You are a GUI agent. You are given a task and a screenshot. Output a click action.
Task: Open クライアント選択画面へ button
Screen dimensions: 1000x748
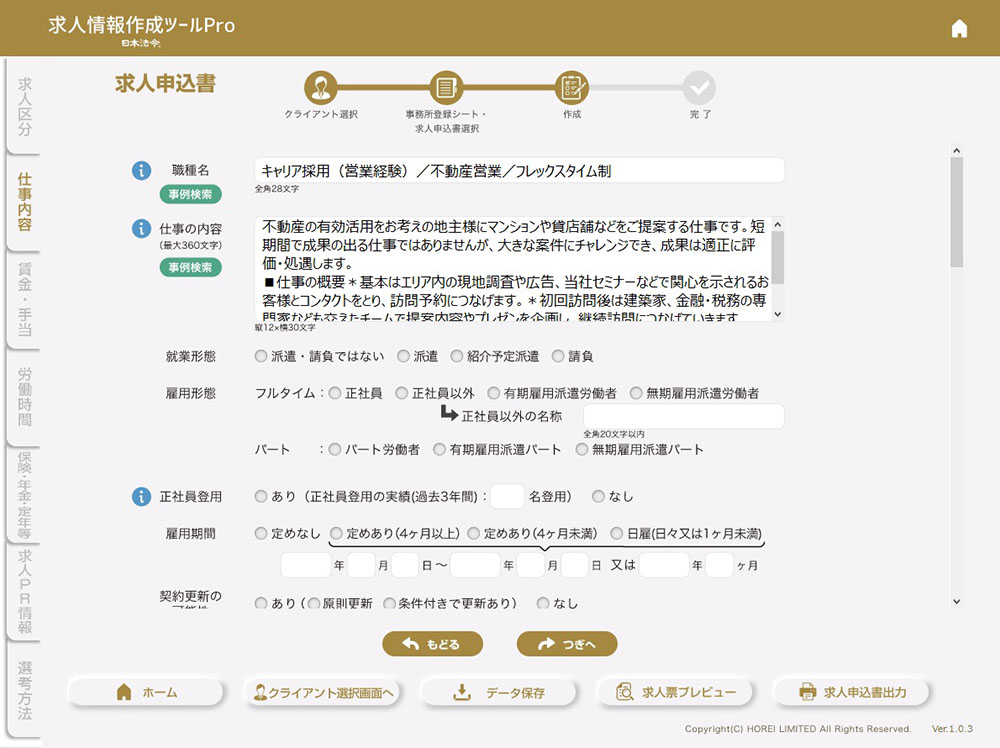pos(322,693)
